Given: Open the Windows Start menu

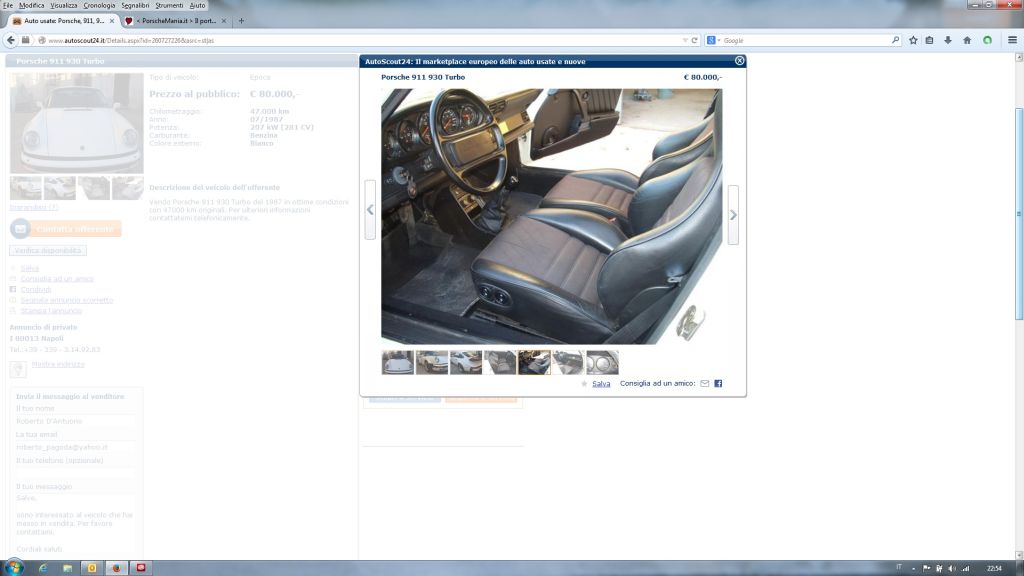Looking at the screenshot, I should tap(14, 568).
